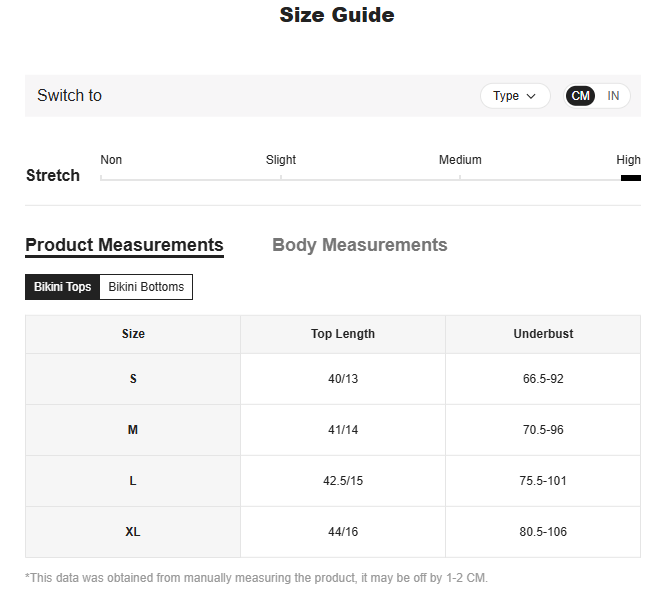Click the M size row label
671x593 pixels.
pyautogui.click(x=133, y=430)
